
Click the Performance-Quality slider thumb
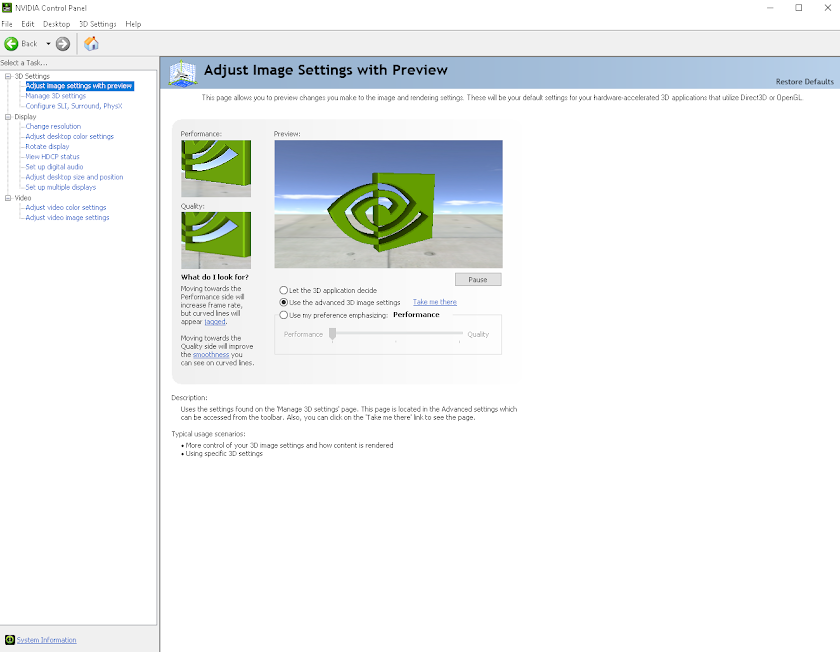point(333,334)
